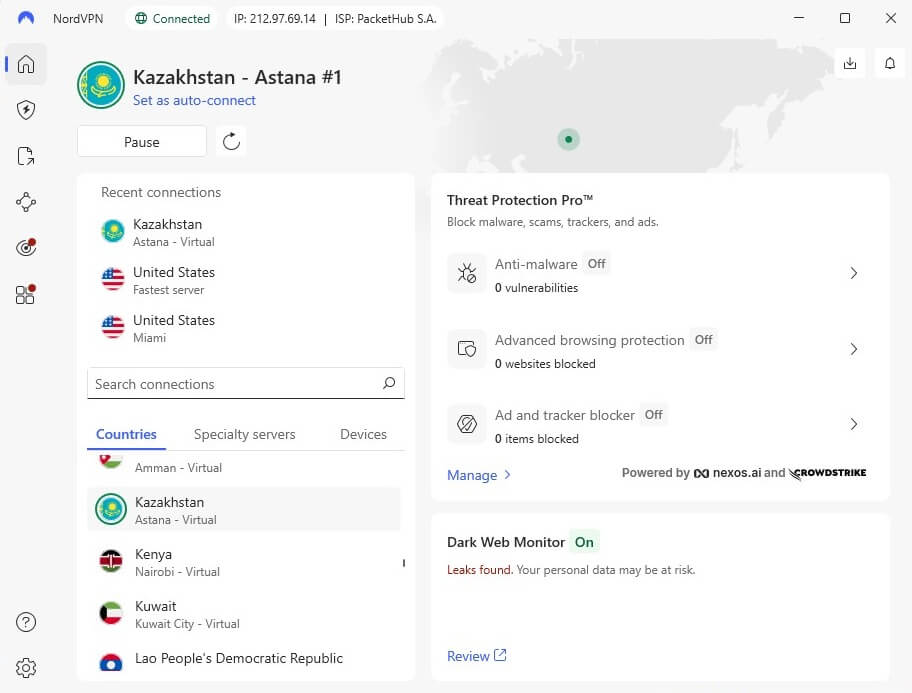Click the Kazakhstan - Astana #1 title

tap(237, 77)
